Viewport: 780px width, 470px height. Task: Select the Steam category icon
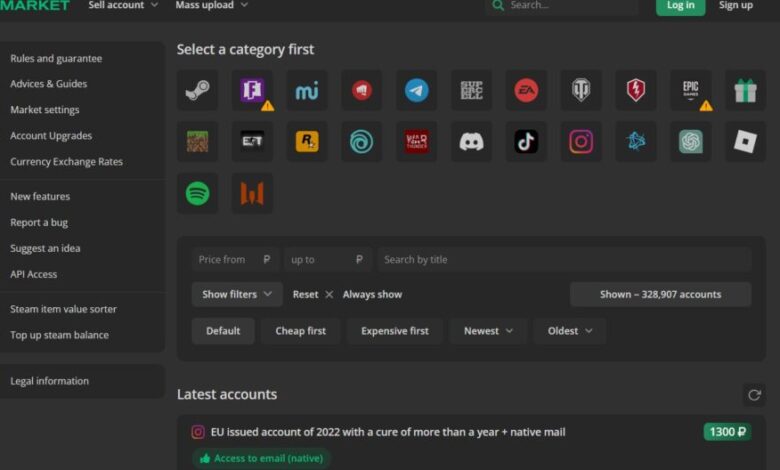coord(197,91)
